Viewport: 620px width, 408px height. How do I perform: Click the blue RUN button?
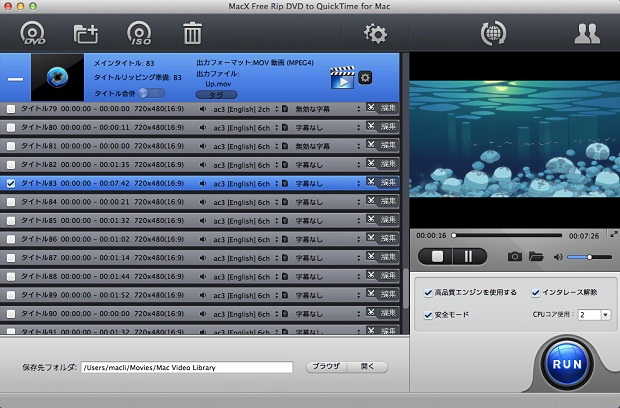[567, 364]
